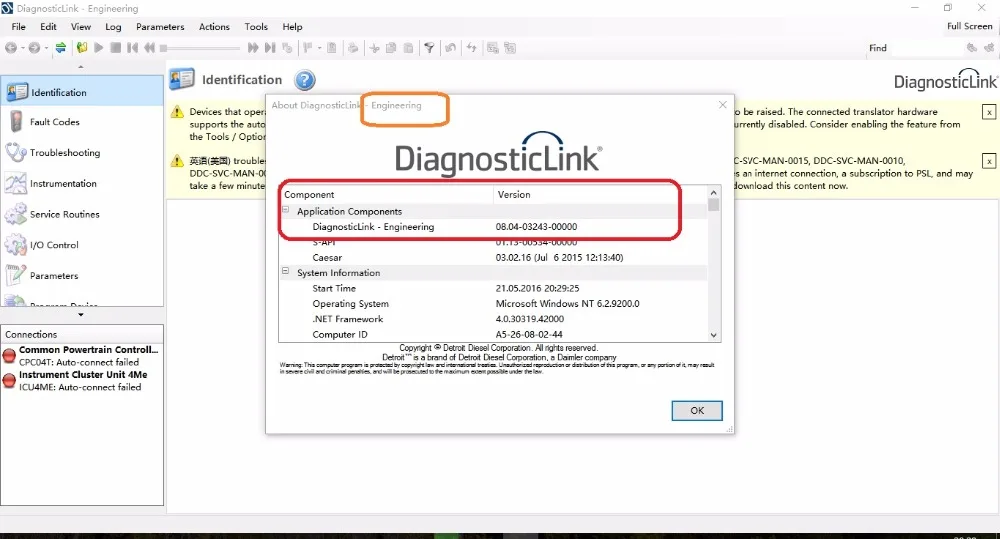Collapse the System Information group

tap(286, 271)
